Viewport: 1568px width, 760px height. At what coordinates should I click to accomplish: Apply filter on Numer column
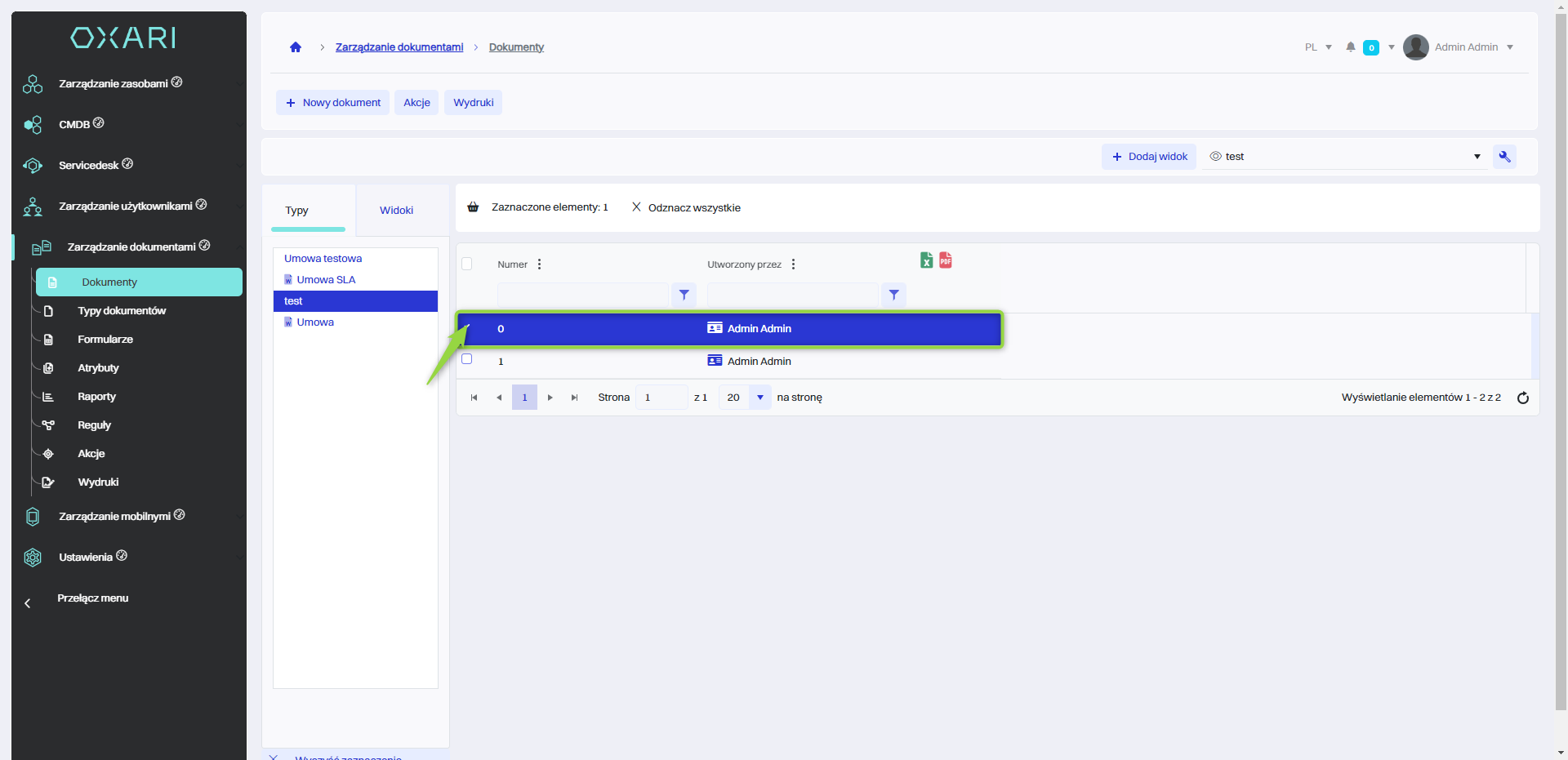(x=684, y=295)
